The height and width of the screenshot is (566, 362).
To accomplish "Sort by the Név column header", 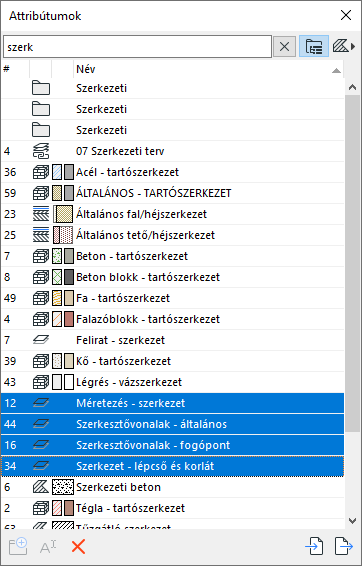I will [x=208, y=69].
